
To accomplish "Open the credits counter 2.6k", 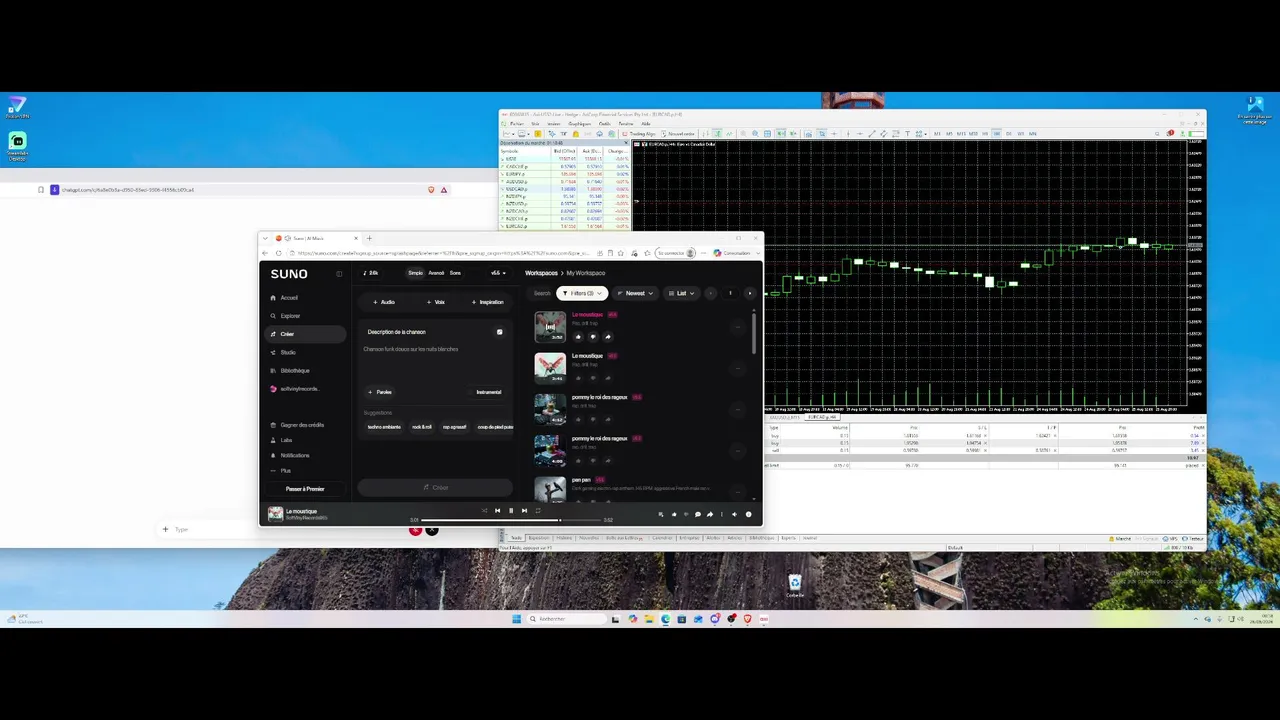I will [371, 273].
